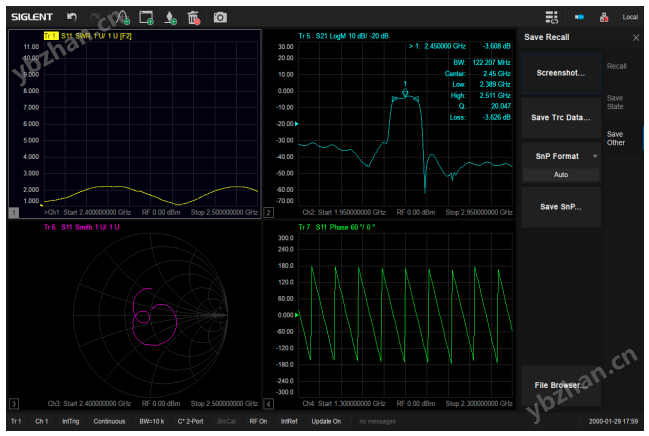This screenshot has width=649, height=436.
Task: Click BW=10 k in the status bar
Action: pyautogui.click(x=151, y=422)
